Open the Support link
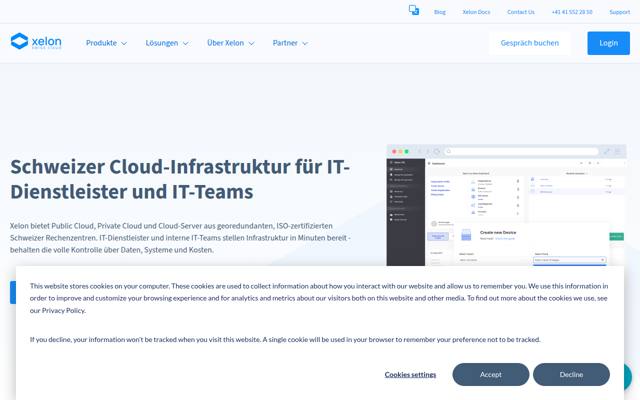The width and height of the screenshot is (640, 400). coord(620,12)
